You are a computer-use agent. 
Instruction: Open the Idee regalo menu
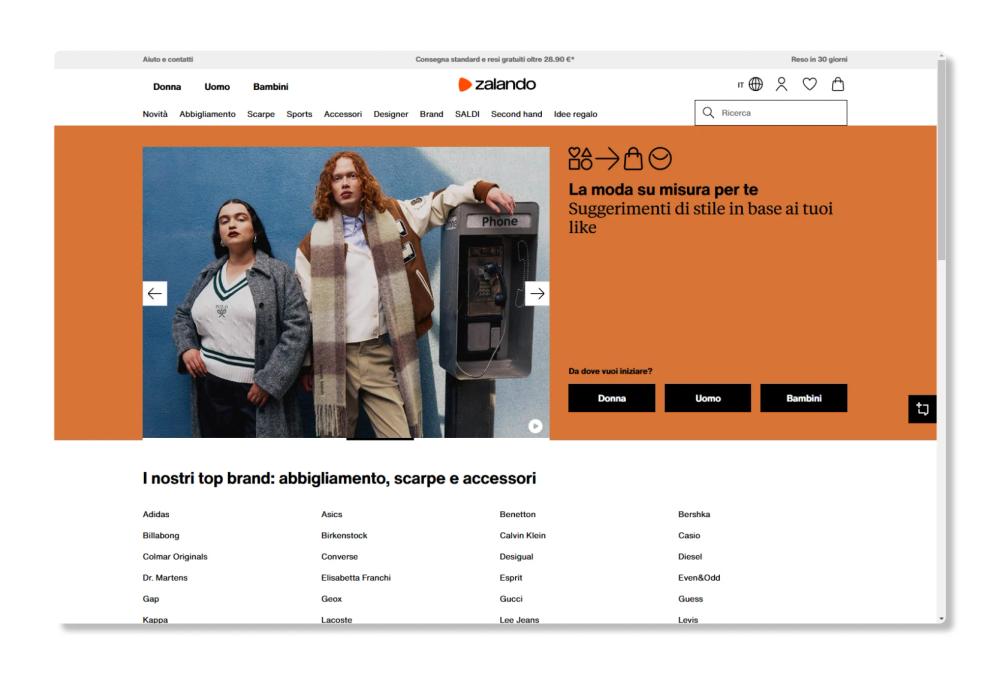point(575,114)
